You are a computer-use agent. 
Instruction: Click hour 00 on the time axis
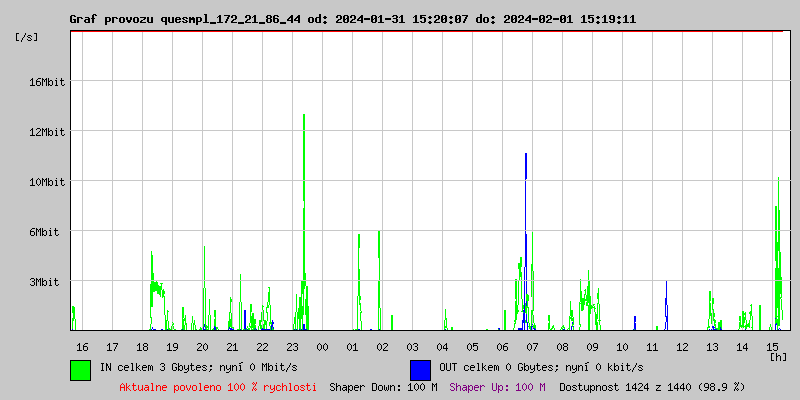click(322, 347)
